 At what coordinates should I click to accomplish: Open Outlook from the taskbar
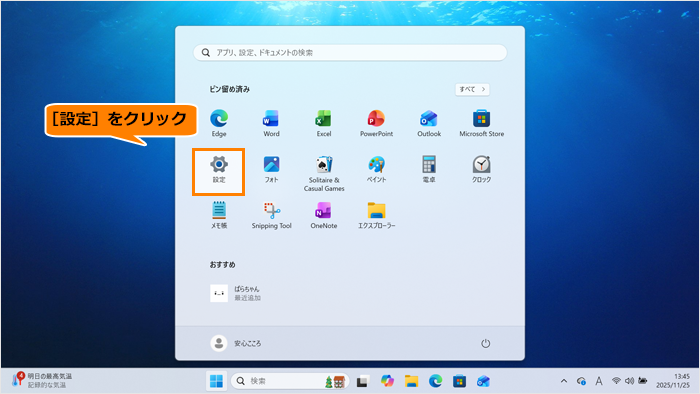pyautogui.click(x=483, y=381)
